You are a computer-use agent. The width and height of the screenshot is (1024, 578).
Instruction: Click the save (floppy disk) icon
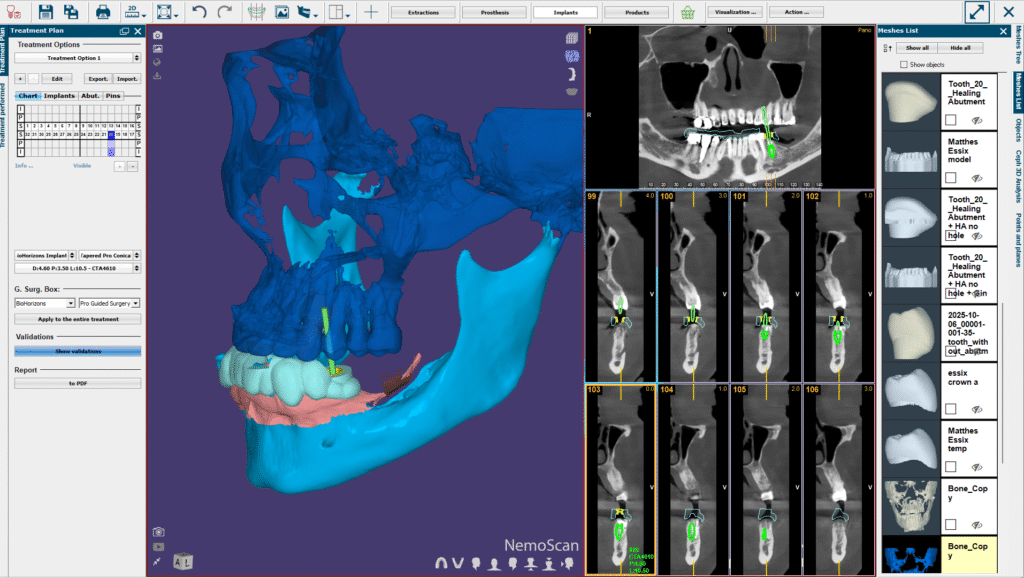pos(45,12)
